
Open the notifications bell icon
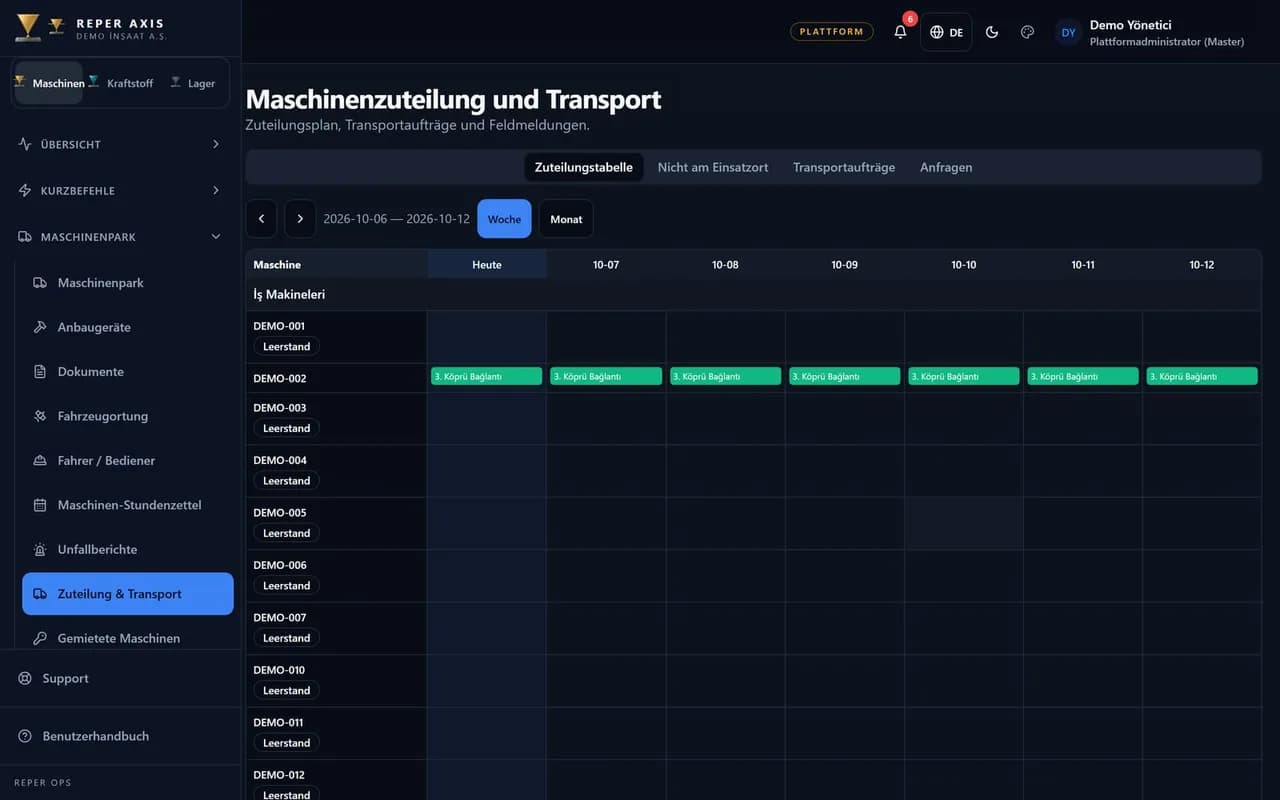coord(900,32)
